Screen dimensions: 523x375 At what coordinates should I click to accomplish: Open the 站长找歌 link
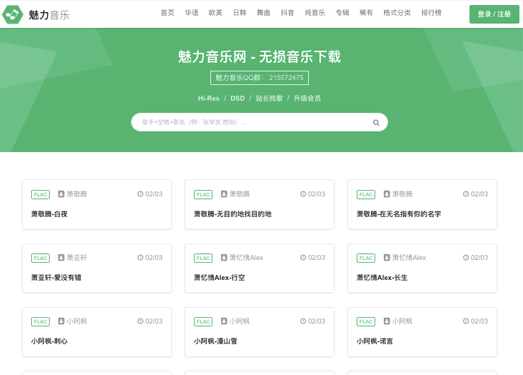click(x=269, y=98)
